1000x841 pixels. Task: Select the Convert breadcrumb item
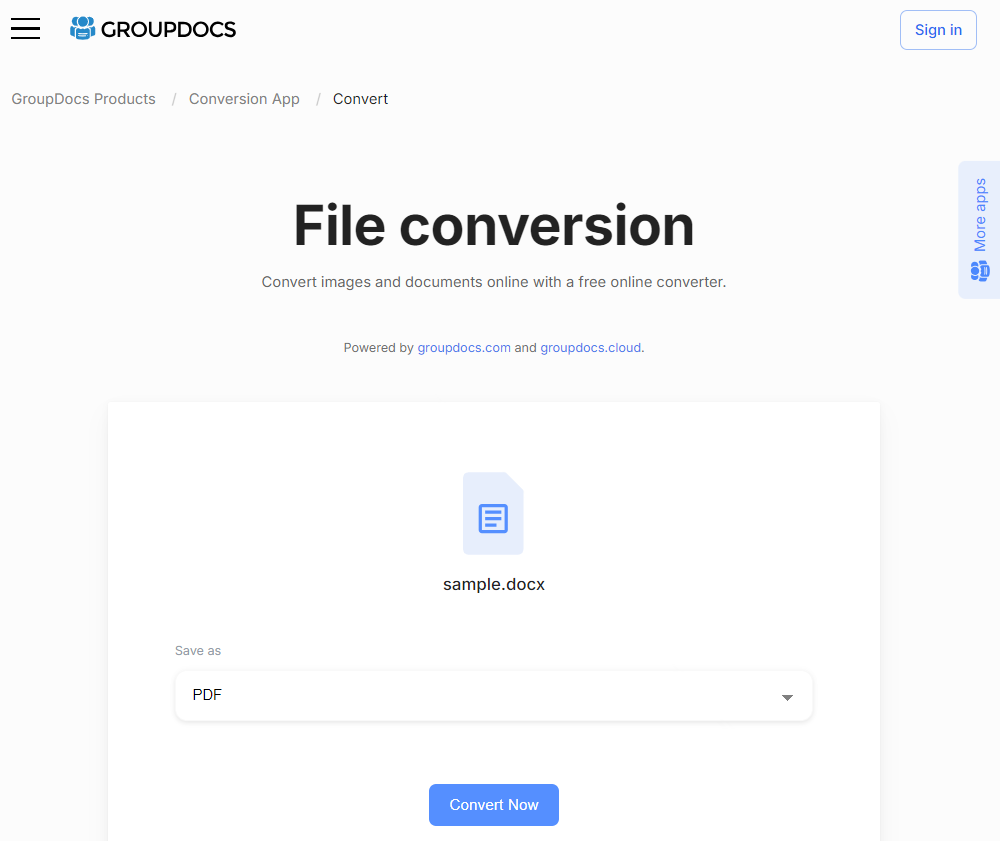pyautogui.click(x=360, y=99)
